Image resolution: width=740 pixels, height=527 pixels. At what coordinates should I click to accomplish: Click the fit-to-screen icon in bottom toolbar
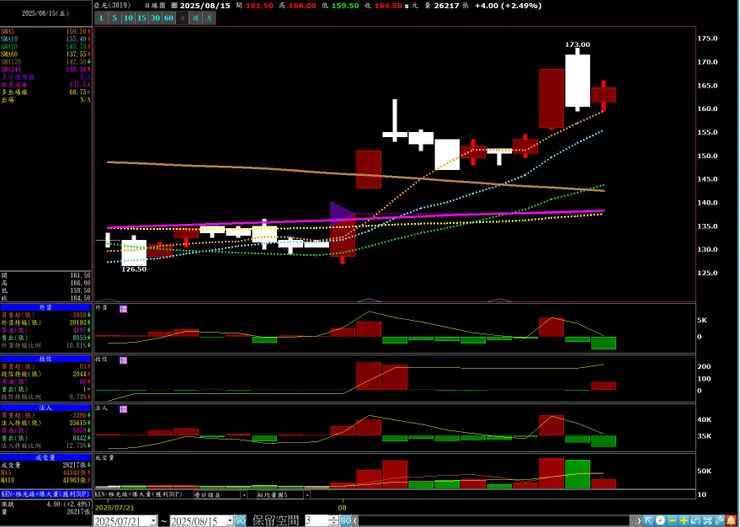click(x=707, y=521)
